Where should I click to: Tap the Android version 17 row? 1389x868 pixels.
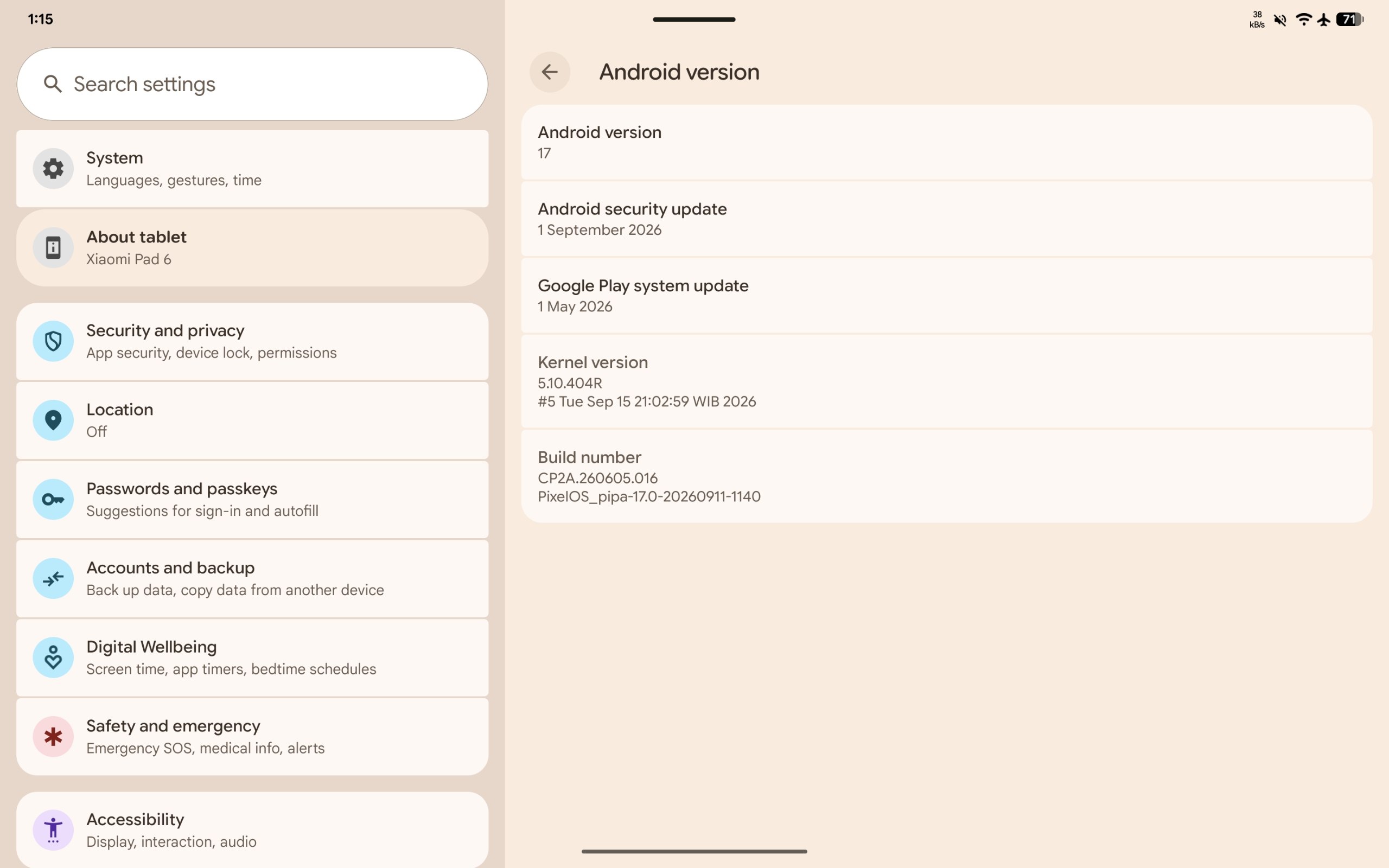pyautogui.click(x=946, y=142)
